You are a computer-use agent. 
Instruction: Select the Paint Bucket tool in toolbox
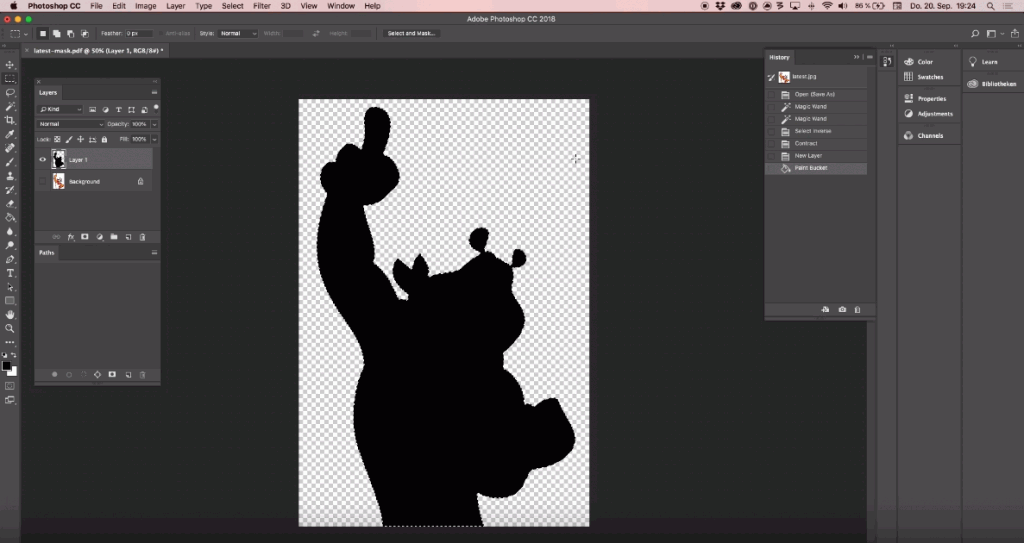tap(10, 218)
